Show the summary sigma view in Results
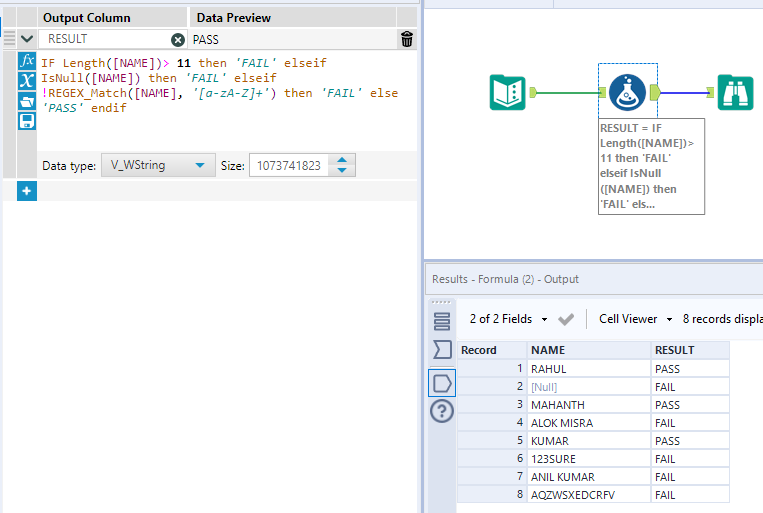 [442, 349]
